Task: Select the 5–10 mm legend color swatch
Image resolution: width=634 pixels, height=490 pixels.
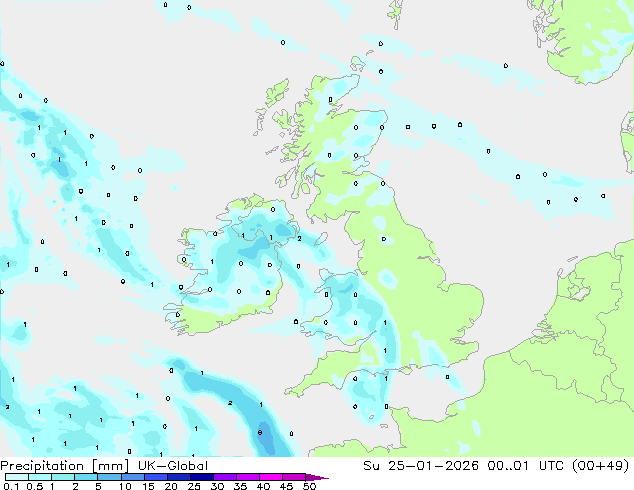Action: (109, 477)
